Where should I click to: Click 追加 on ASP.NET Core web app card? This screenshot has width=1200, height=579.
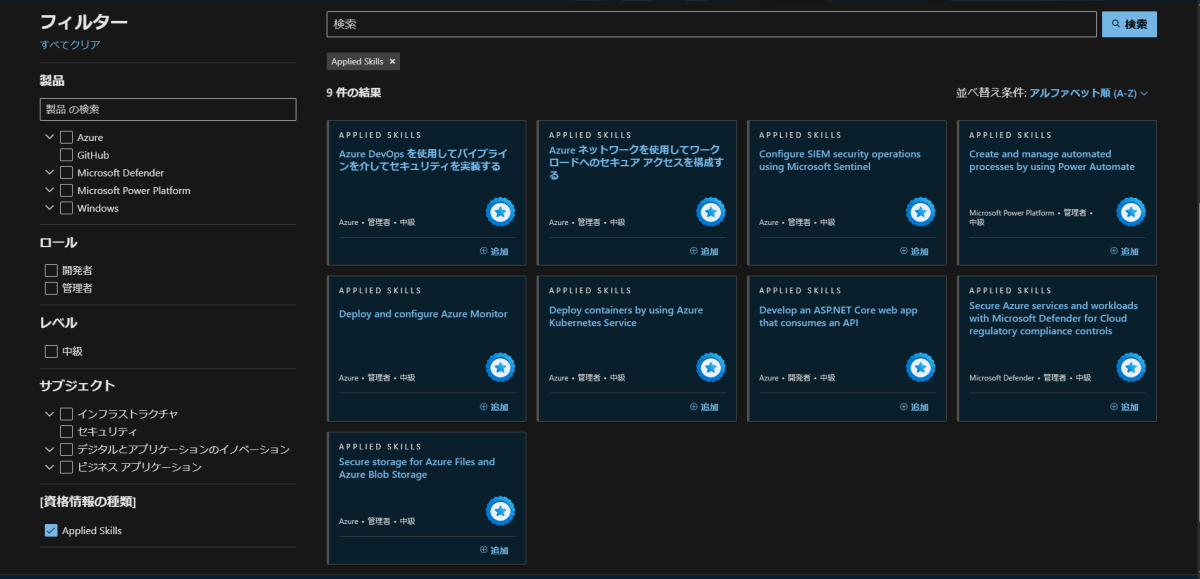click(914, 407)
